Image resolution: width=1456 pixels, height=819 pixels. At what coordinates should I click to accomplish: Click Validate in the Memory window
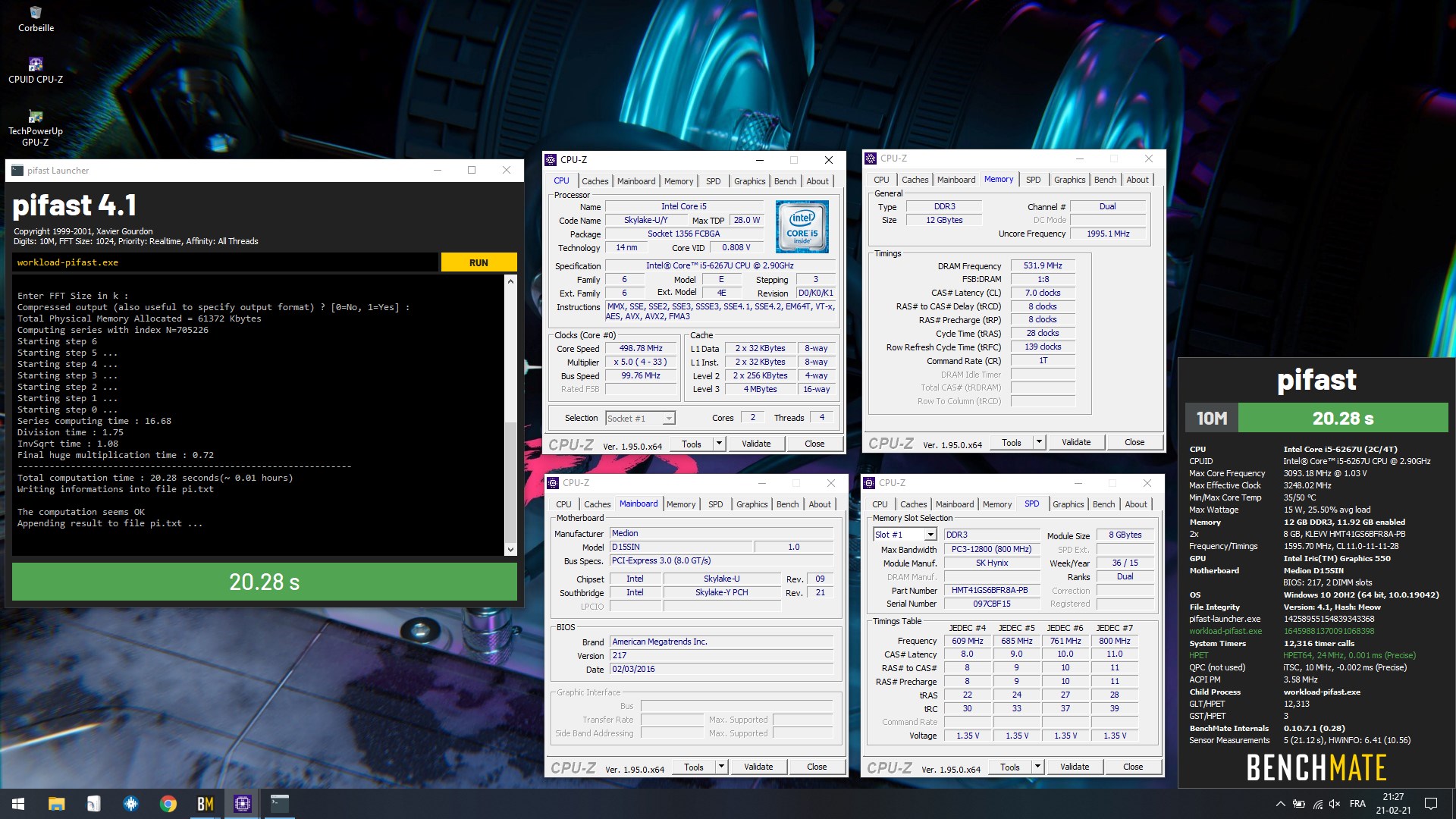(1076, 442)
